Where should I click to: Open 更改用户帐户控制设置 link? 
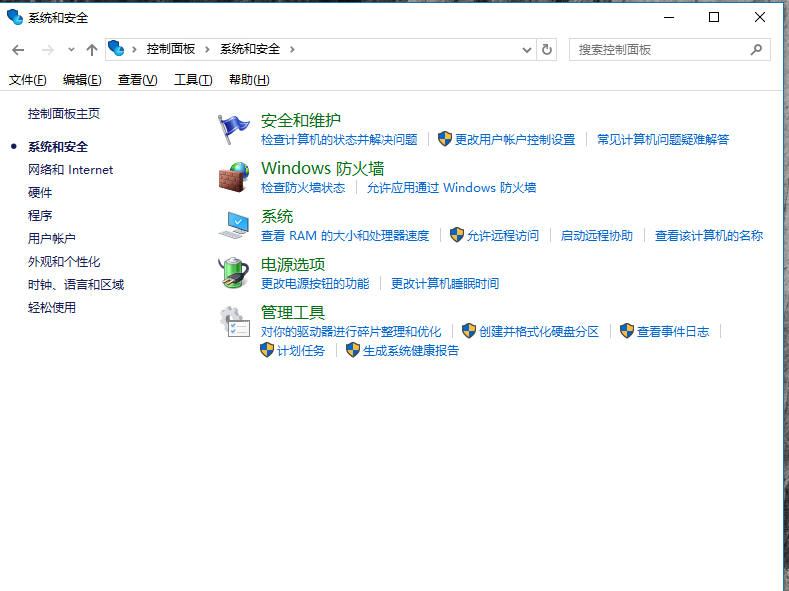(x=515, y=139)
